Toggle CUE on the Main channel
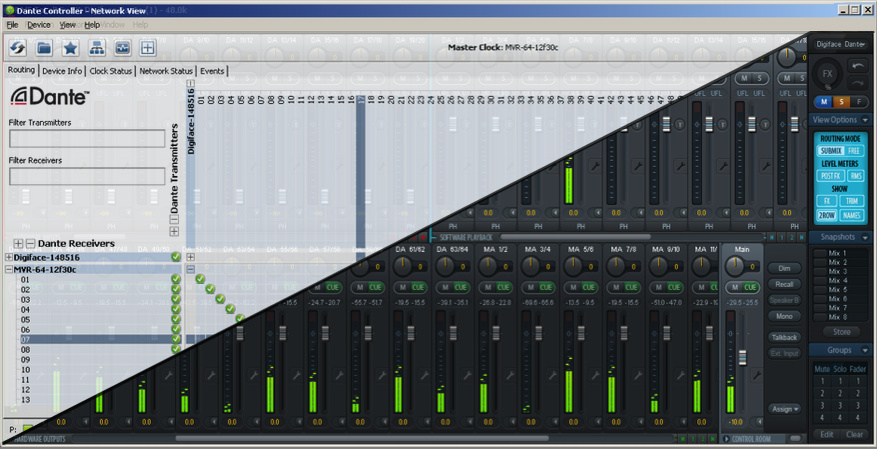877x449 pixels. [750, 287]
